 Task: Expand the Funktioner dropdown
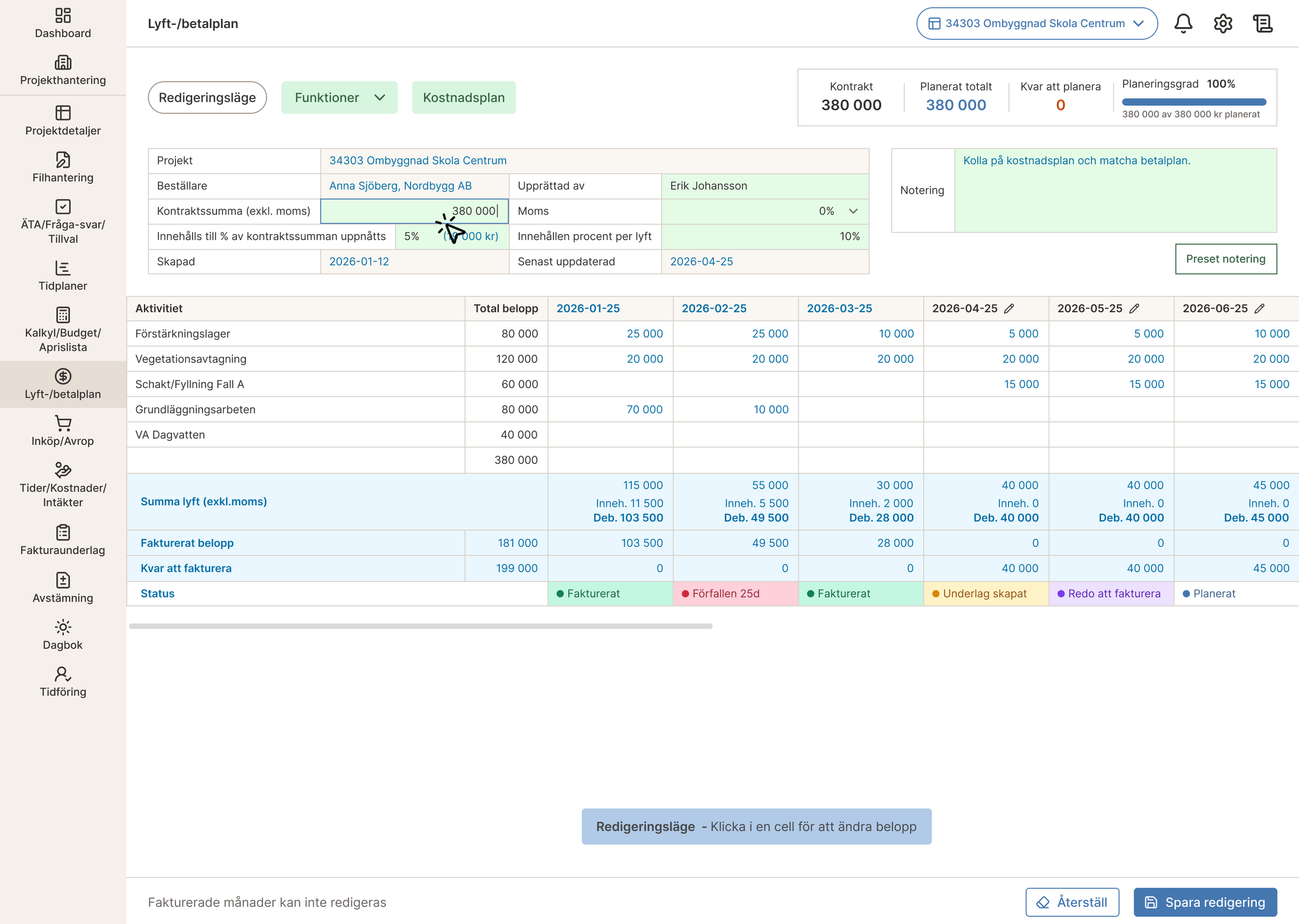pos(339,97)
